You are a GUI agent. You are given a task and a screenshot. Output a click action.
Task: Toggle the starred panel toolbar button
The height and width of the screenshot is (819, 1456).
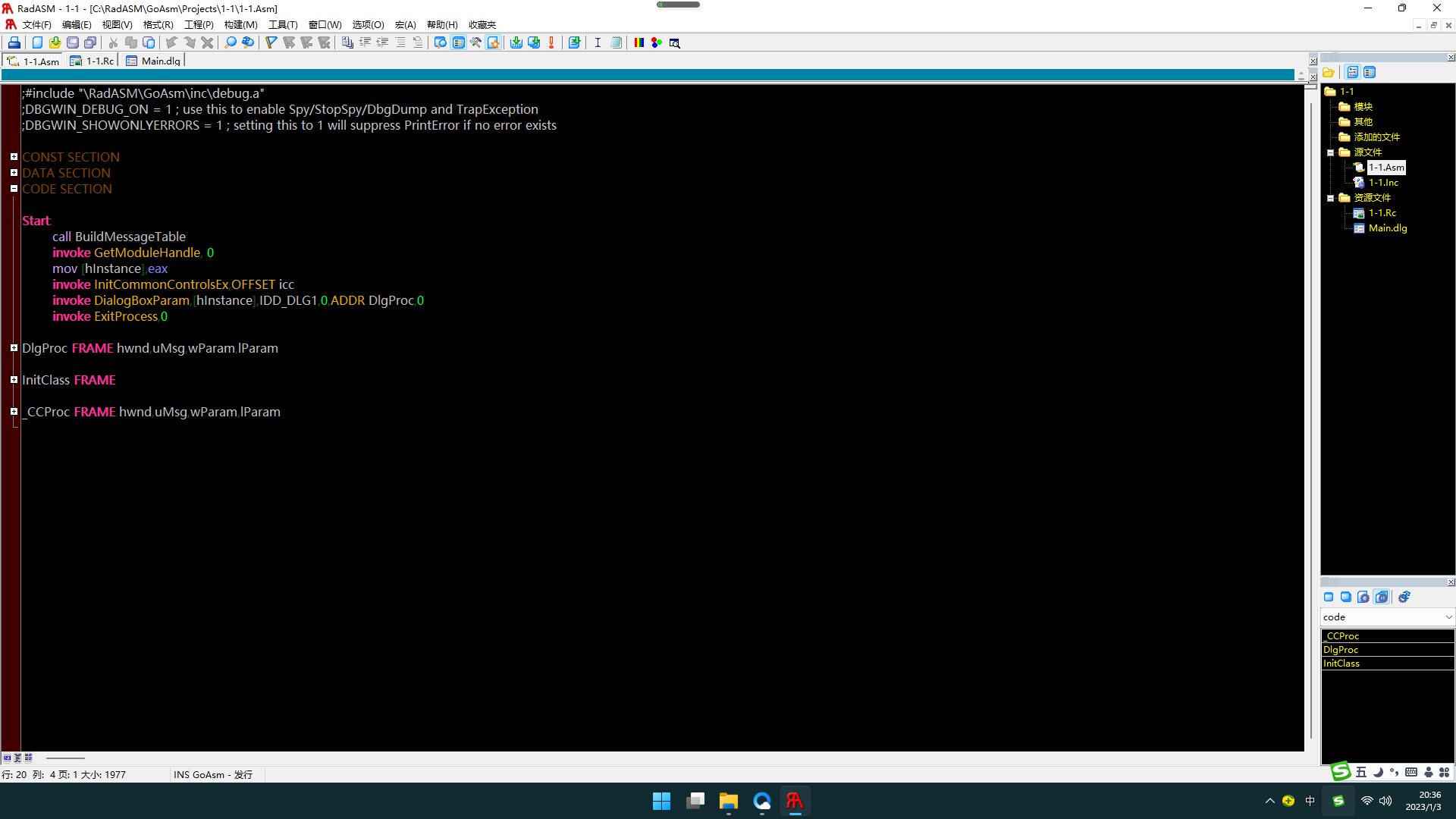[494, 42]
